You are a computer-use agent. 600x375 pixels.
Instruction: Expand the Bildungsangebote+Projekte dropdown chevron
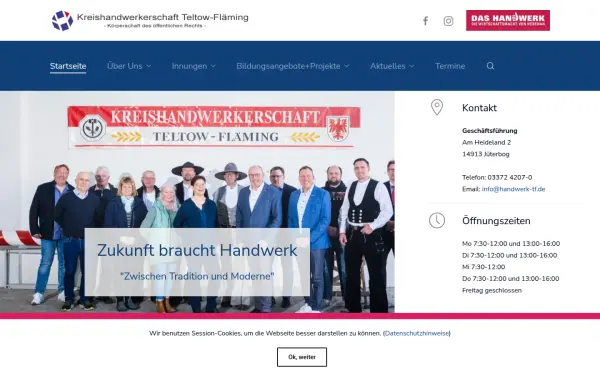347,66
